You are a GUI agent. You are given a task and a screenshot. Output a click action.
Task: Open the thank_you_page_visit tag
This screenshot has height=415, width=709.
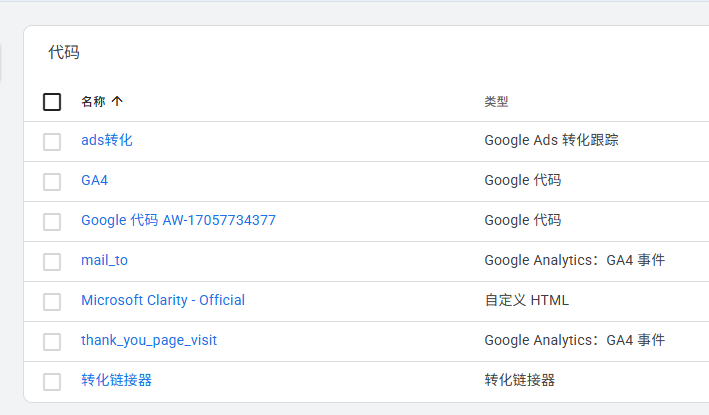(148, 340)
